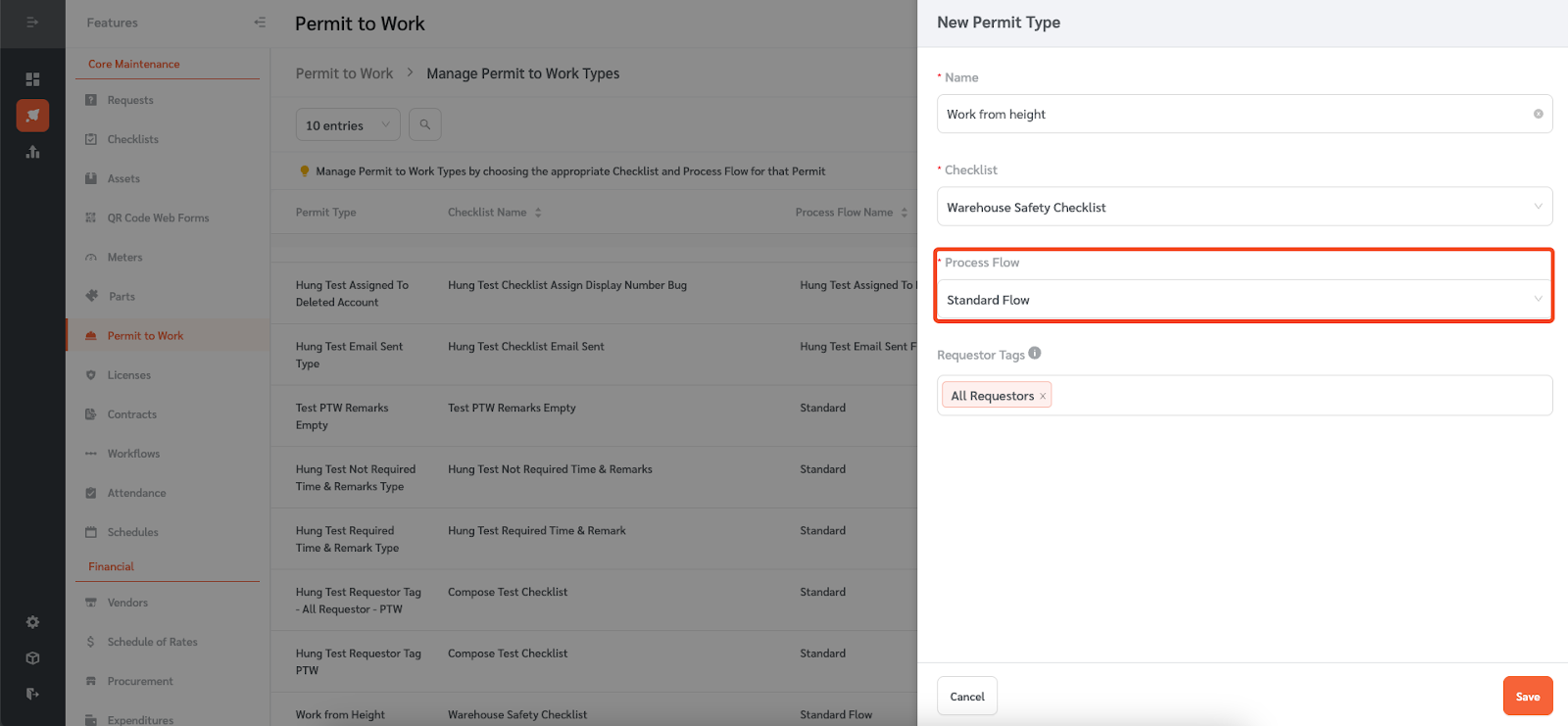Save the new permit type
The height and width of the screenshot is (726, 1568).
click(x=1527, y=697)
